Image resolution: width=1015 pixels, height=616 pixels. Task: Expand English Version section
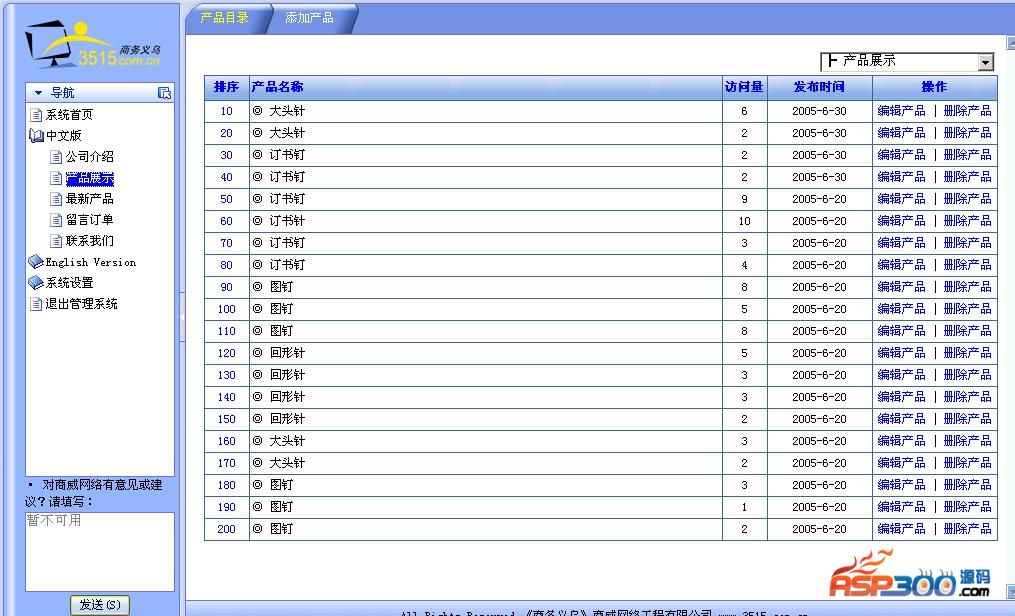[91, 262]
